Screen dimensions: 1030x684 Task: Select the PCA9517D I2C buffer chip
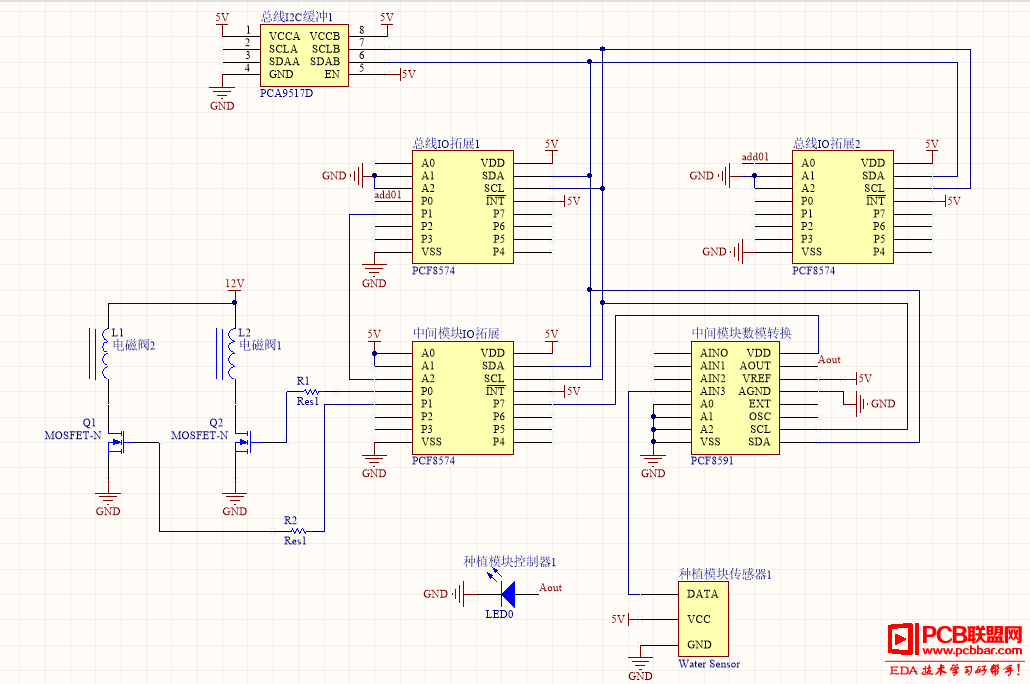[x=304, y=56]
